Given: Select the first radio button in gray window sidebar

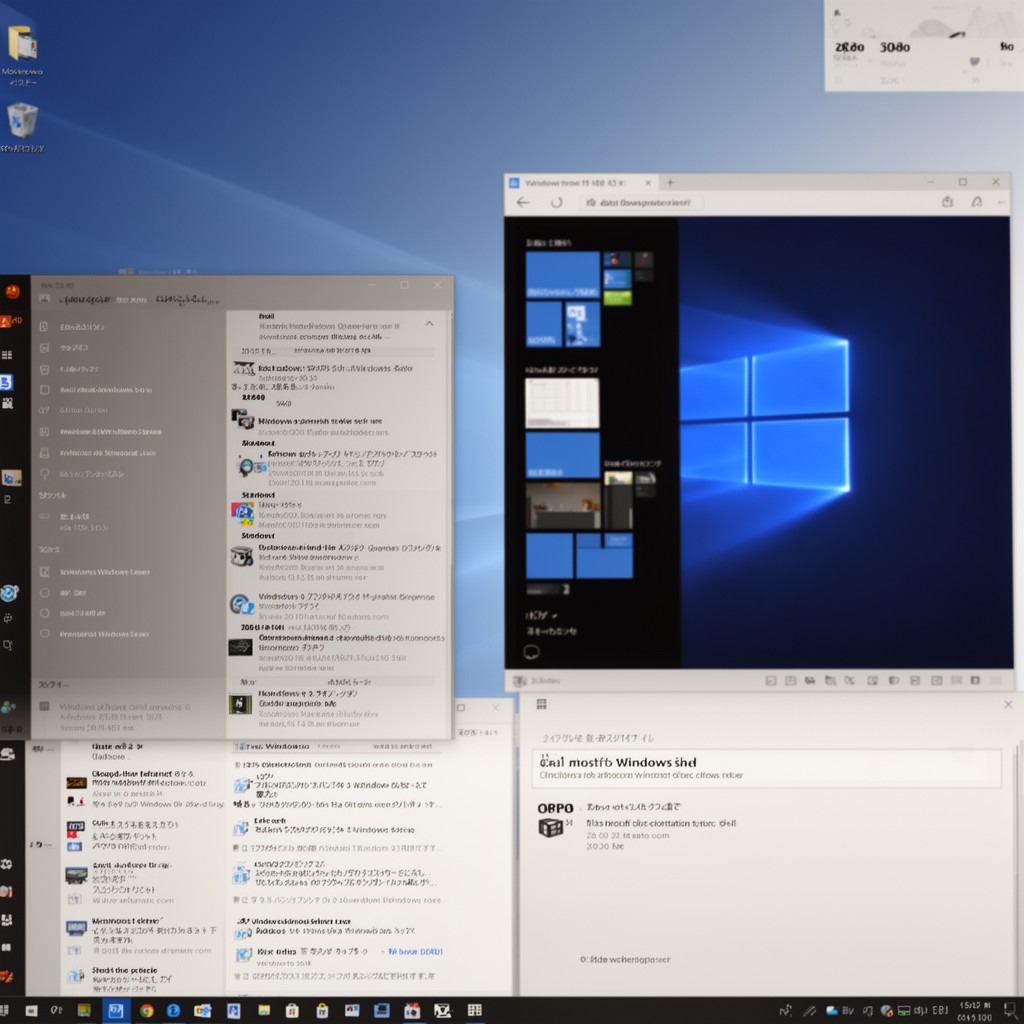Looking at the screenshot, I should point(44,593).
